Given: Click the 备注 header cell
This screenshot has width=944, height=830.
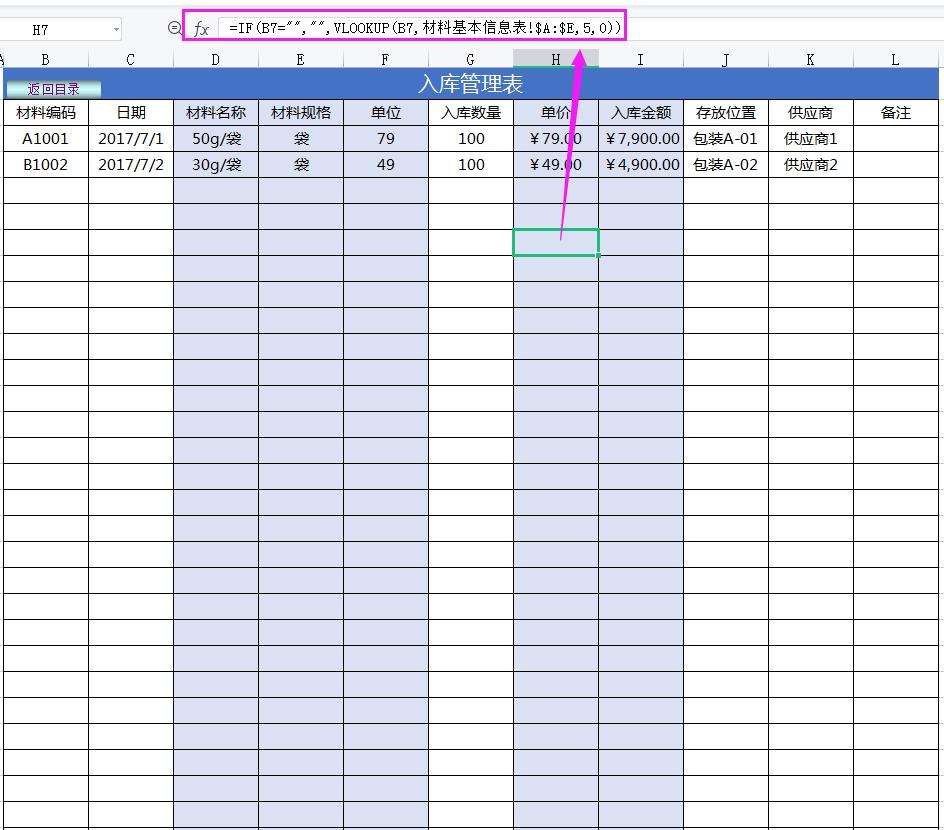Looking at the screenshot, I should coord(895,113).
